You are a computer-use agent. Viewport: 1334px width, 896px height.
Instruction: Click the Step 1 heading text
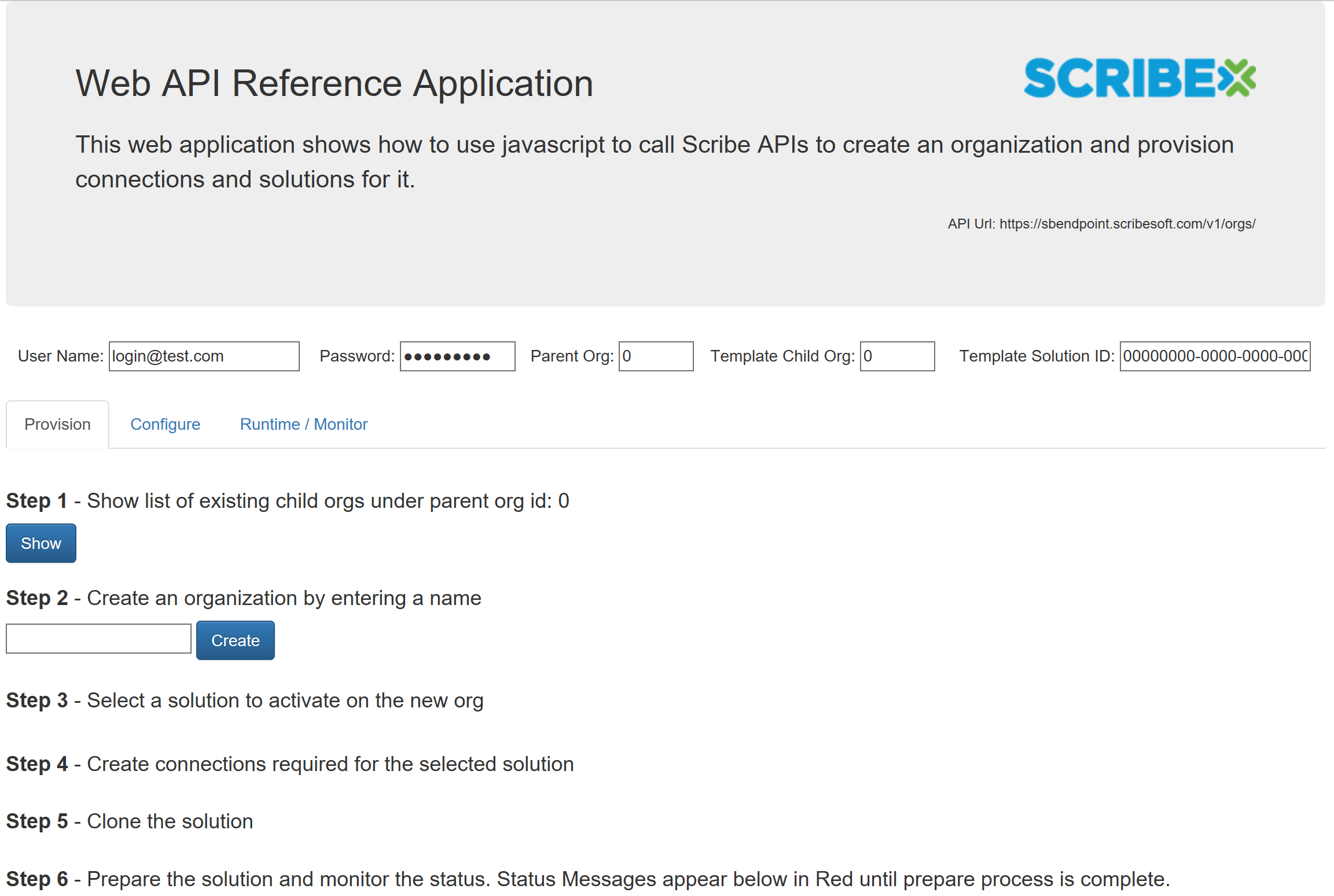[x=288, y=501]
